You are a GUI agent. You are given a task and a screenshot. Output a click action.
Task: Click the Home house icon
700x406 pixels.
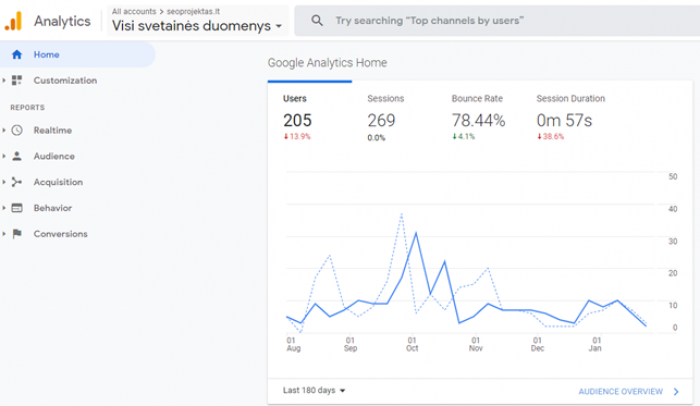coord(17,54)
